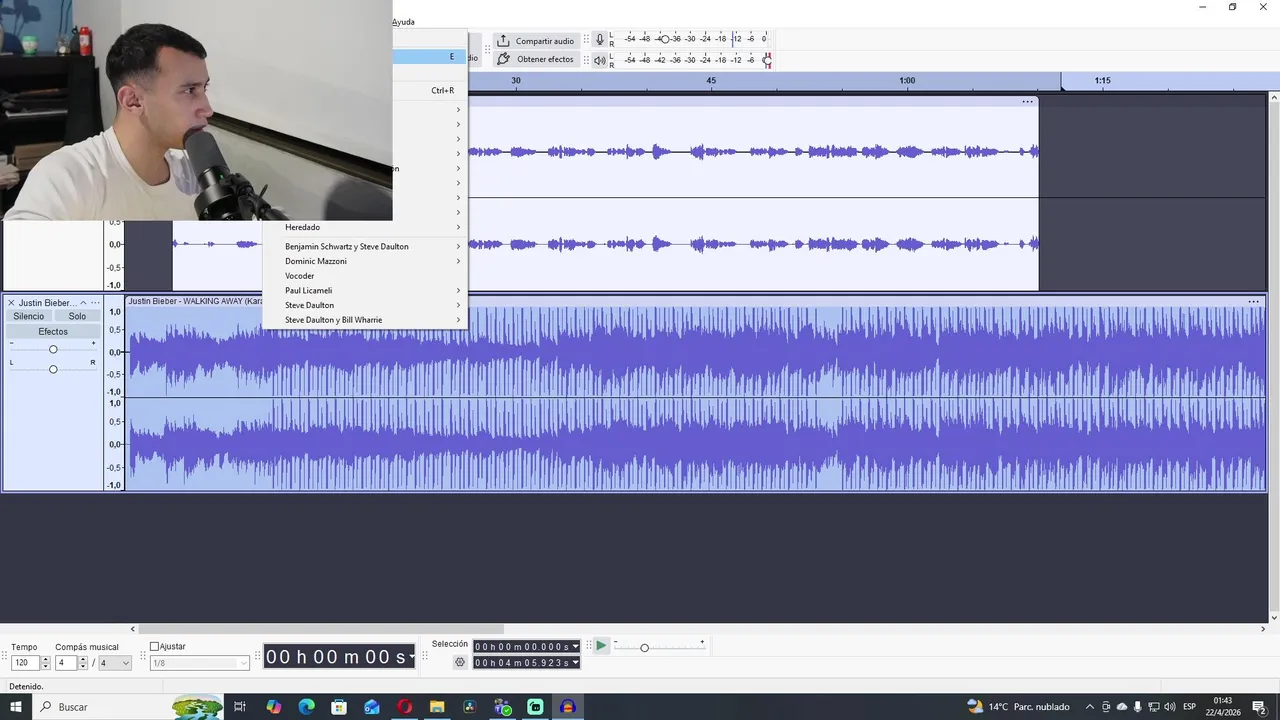Collapse the Justin Bieber track arrow
The image size is (1280, 720).
pos(83,303)
